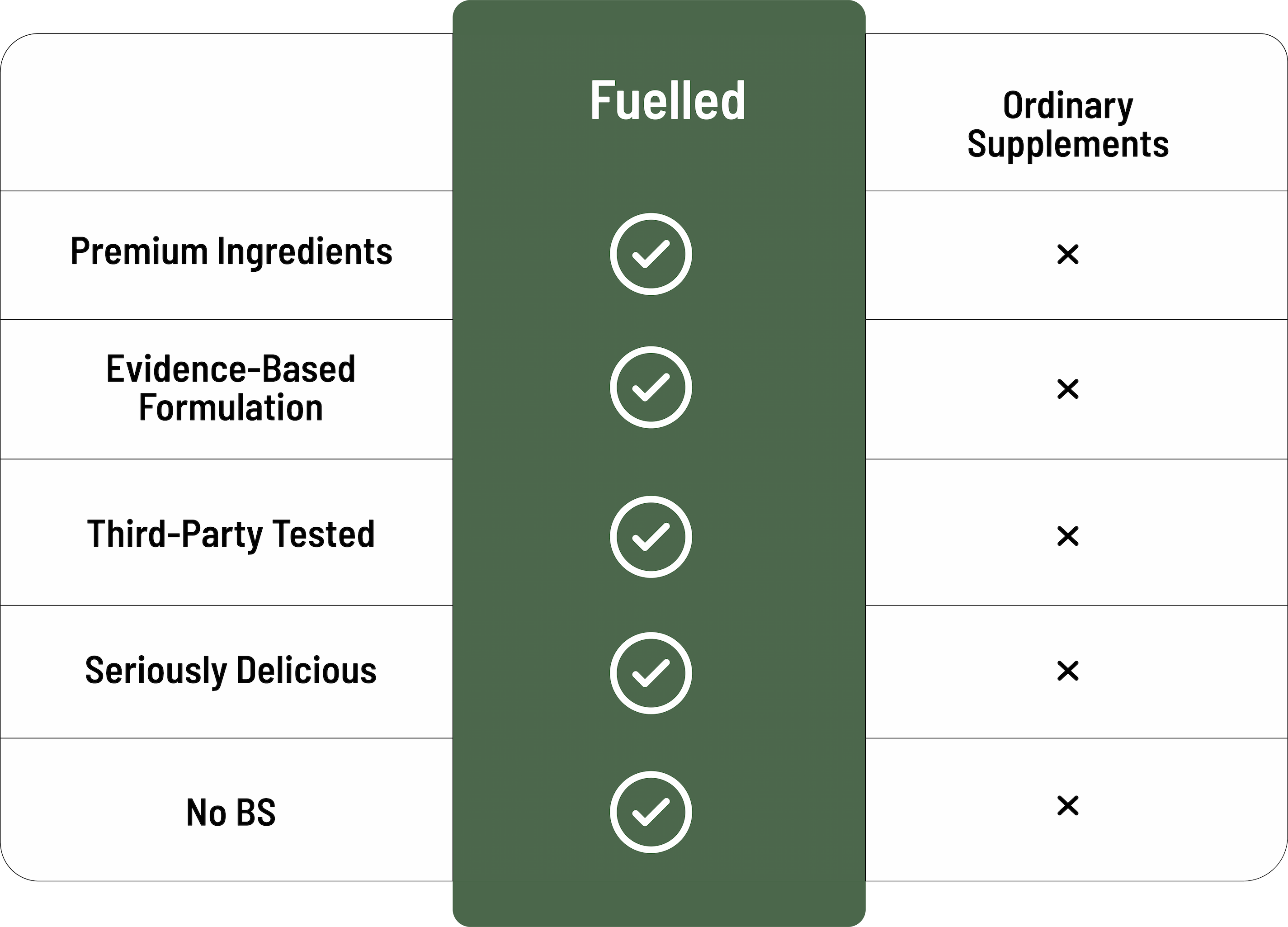Select the Fuelled column heading

coord(667,100)
